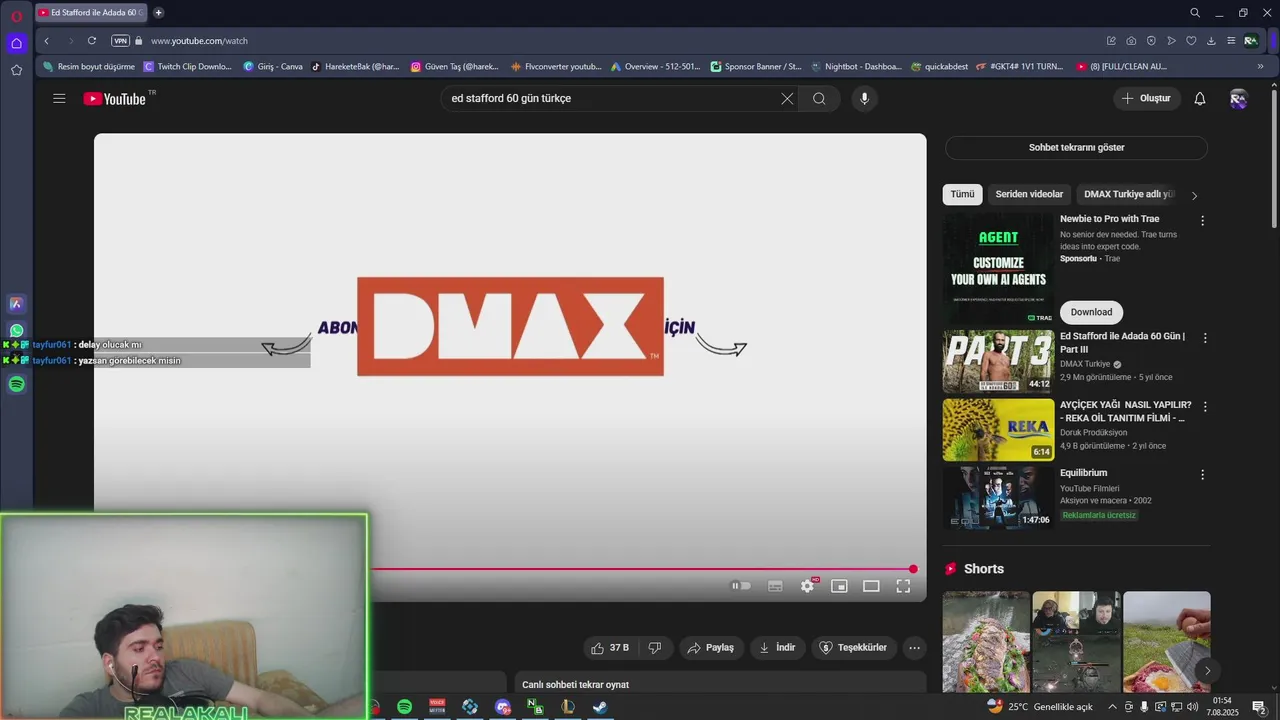Viewport: 1280px width, 720px height.
Task: Open Opera snapshot camera icon
Action: pyautogui.click(x=1131, y=41)
